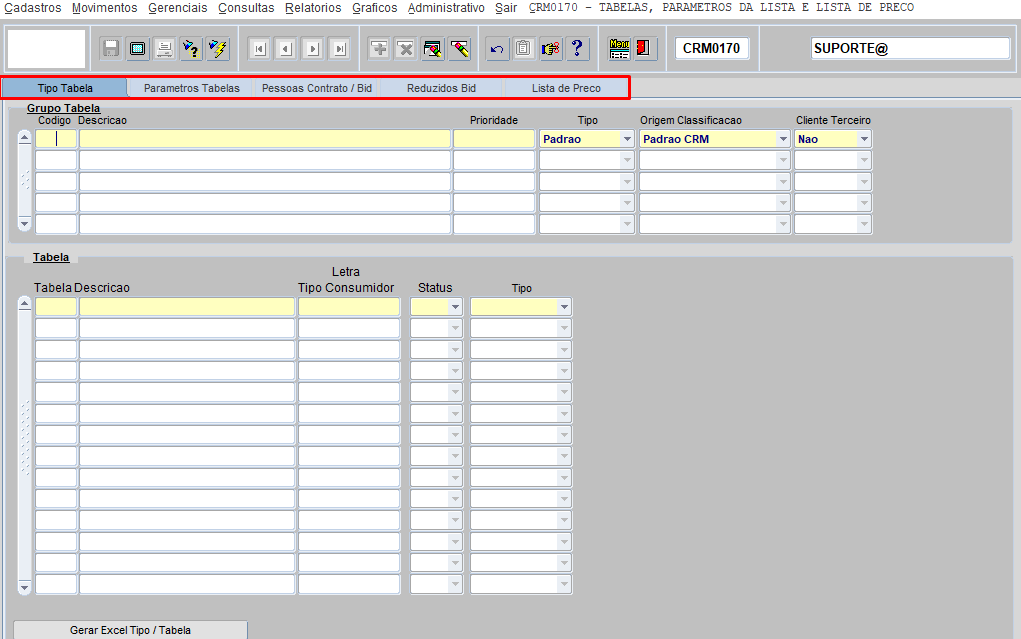Click the insert record plus icon
Image resolution: width=1021 pixels, height=639 pixels.
(379, 49)
